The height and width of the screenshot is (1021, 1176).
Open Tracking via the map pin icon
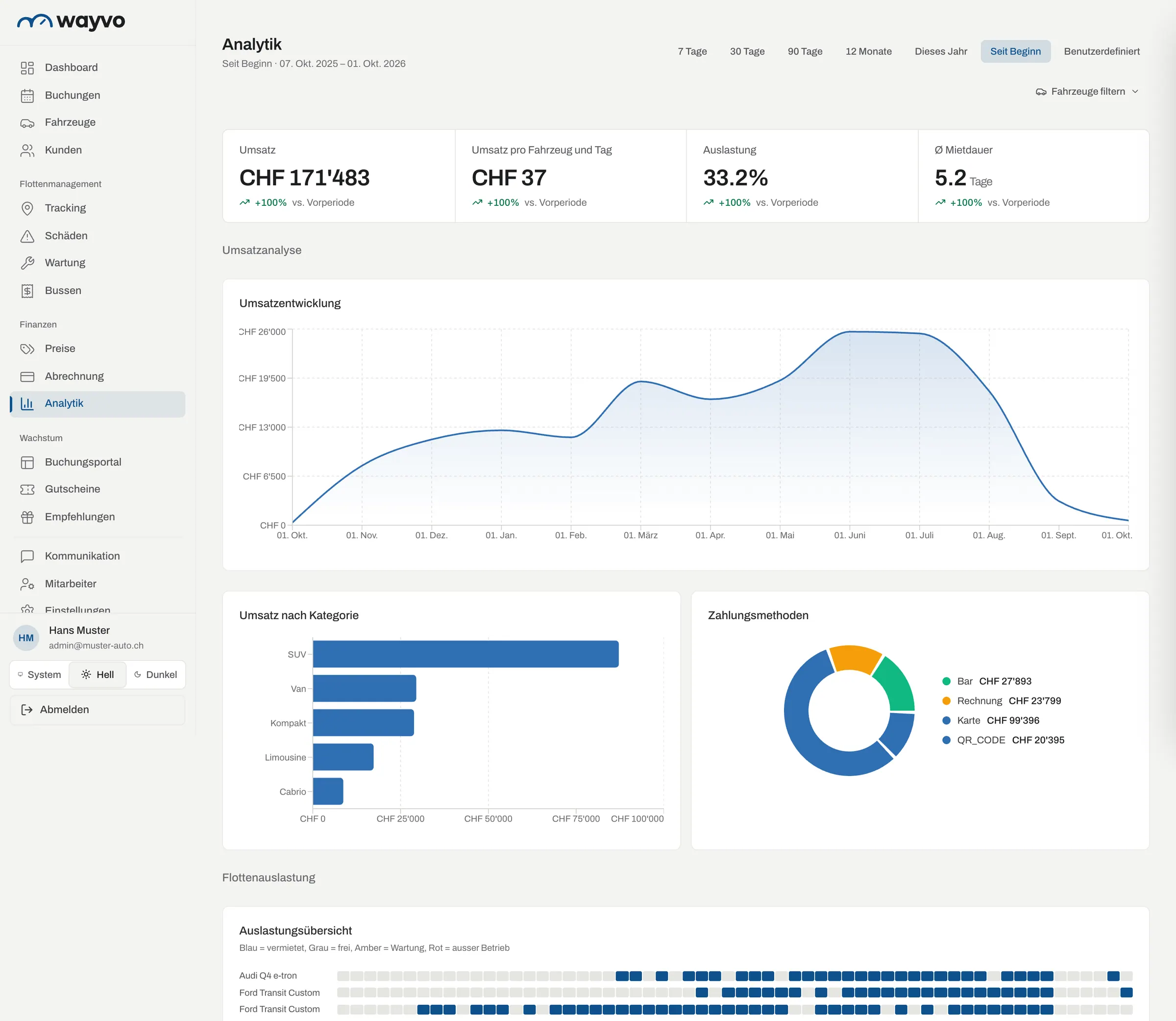click(x=27, y=208)
